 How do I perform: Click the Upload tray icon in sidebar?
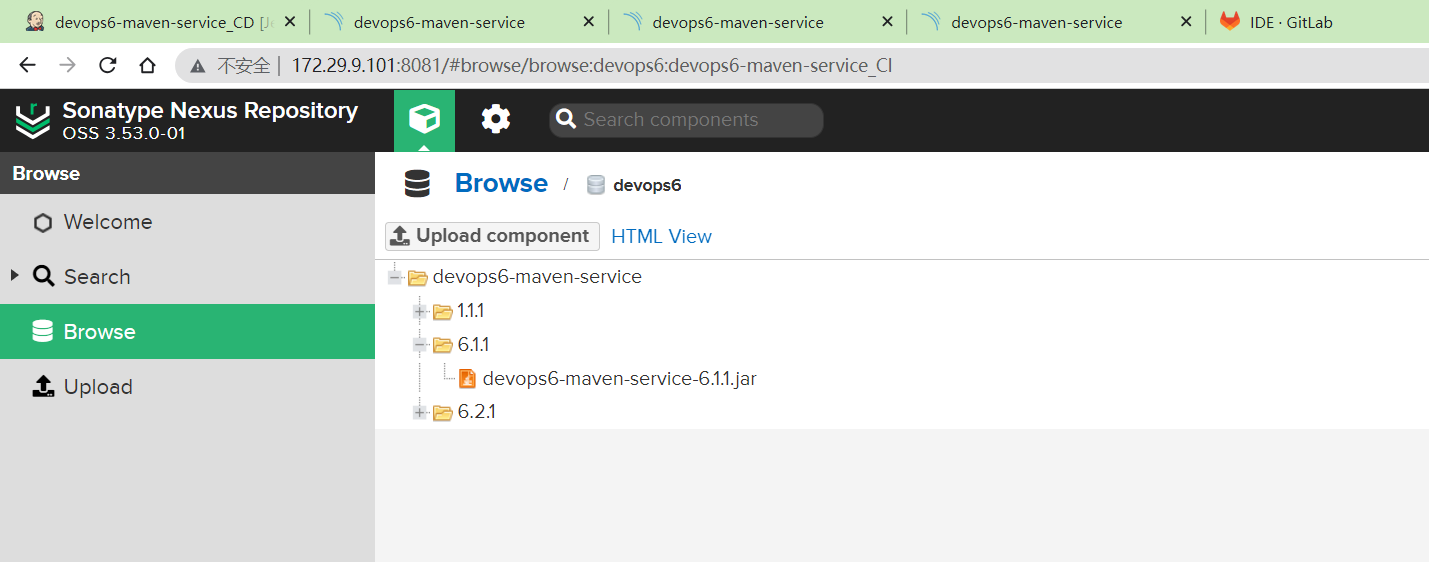tap(43, 387)
